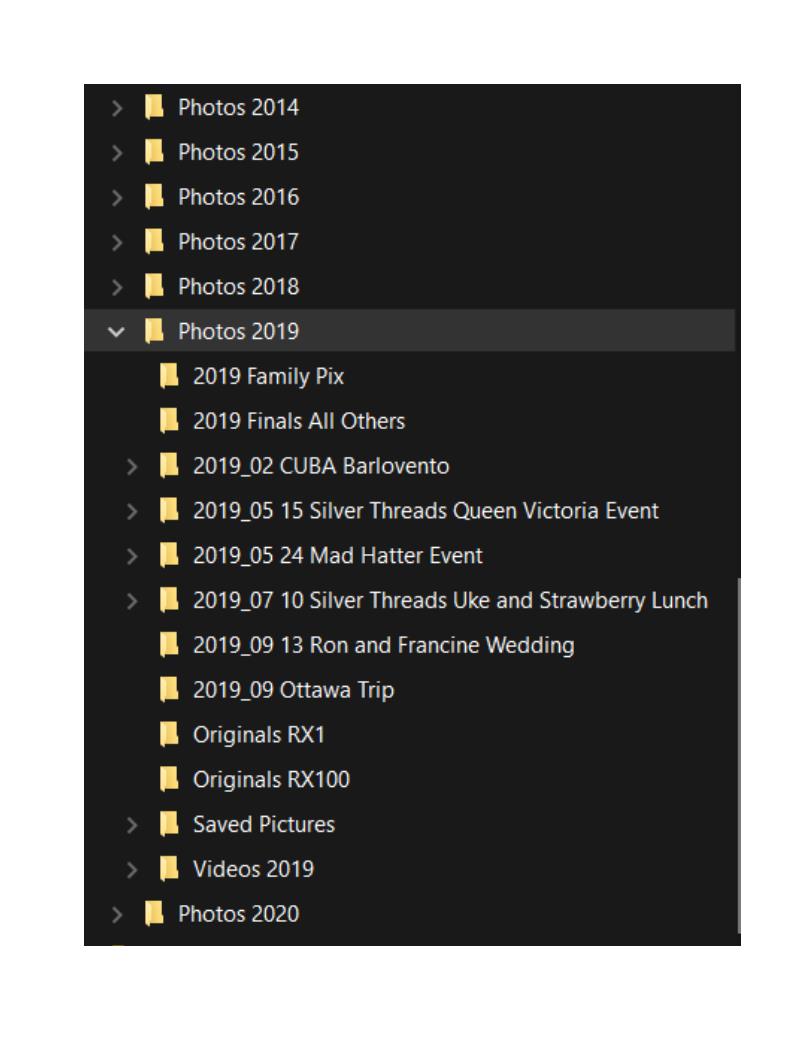Viewport: 812px width, 1054px height.
Task: Select the Photos 2017 folder name
Action: [238, 242]
